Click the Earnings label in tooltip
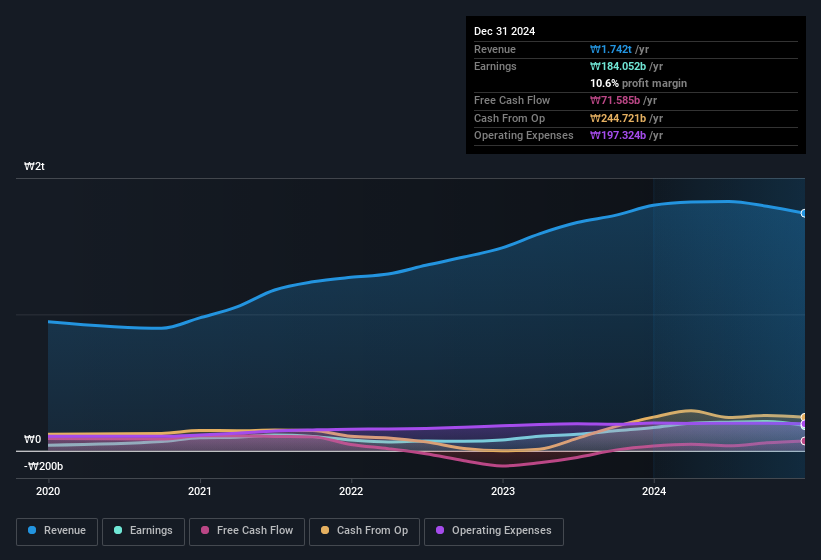 coord(495,66)
